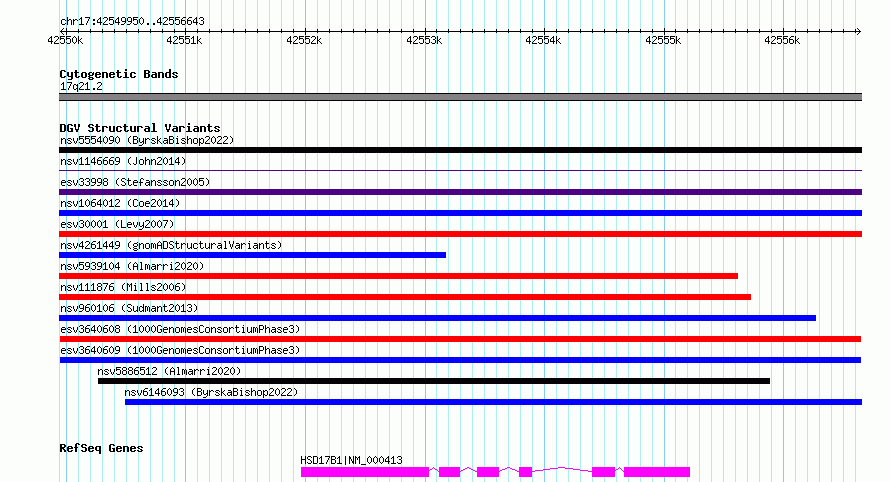Click the 42556k ruler tick label
The height and width of the screenshot is (482, 890).
(782, 40)
